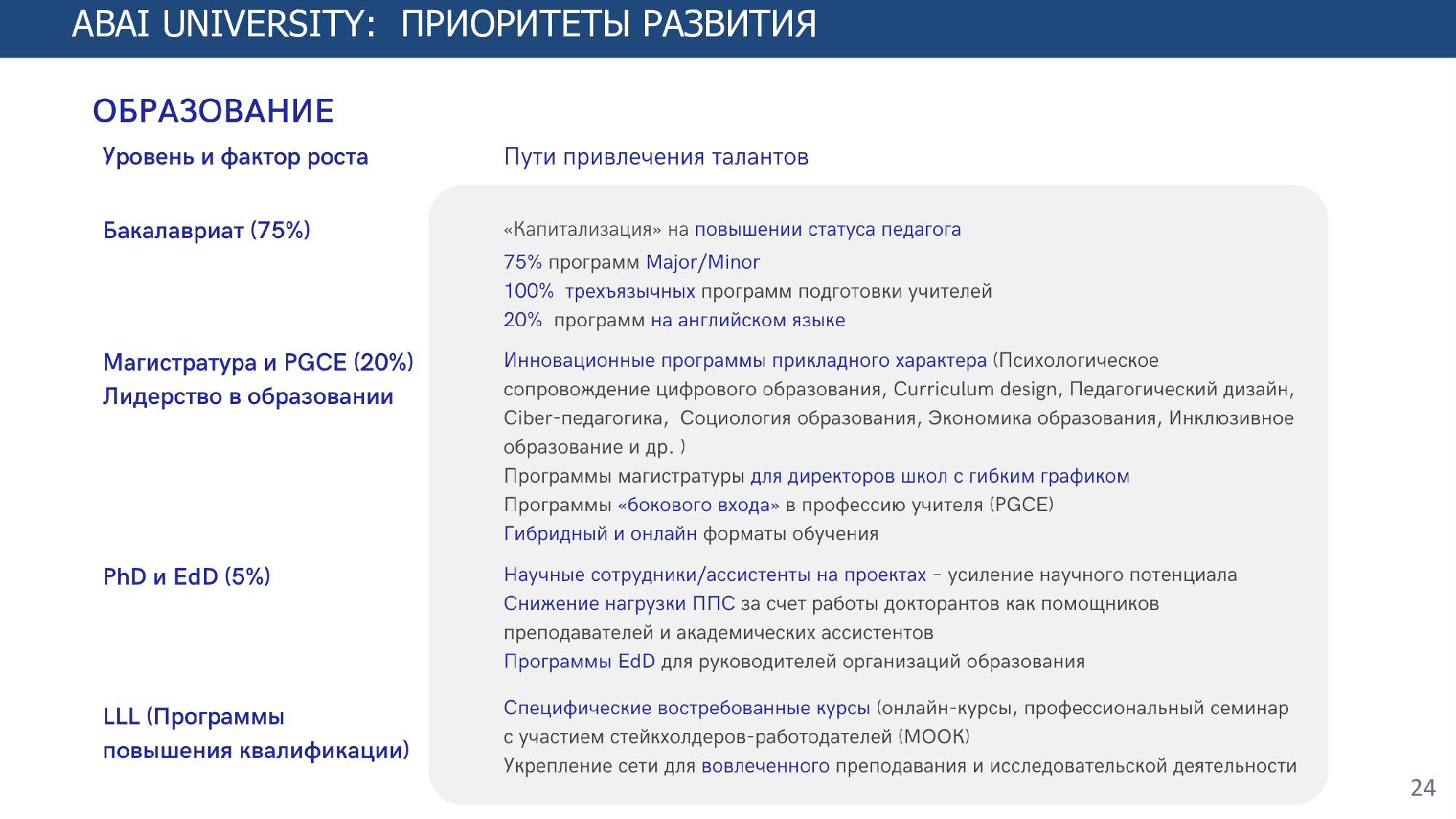The image size is (1456, 819).
Task: Click the PhD и EdD (5%) label
Action: [186, 577]
